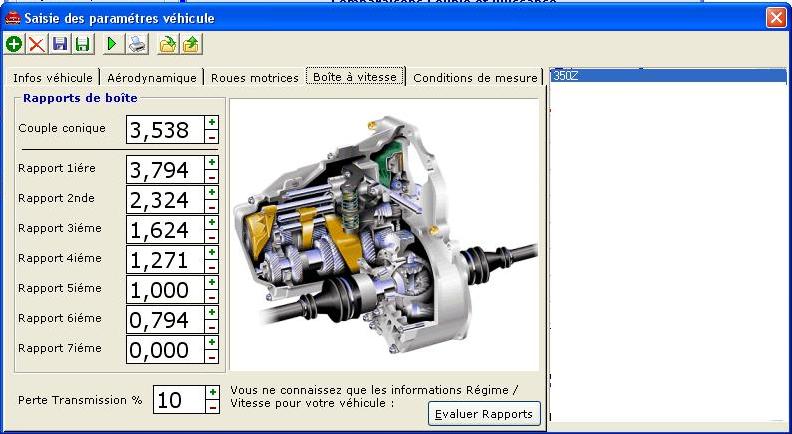Switch to the Infos véhicule tab
This screenshot has height=434, width=792.
[x=53, y=77]
